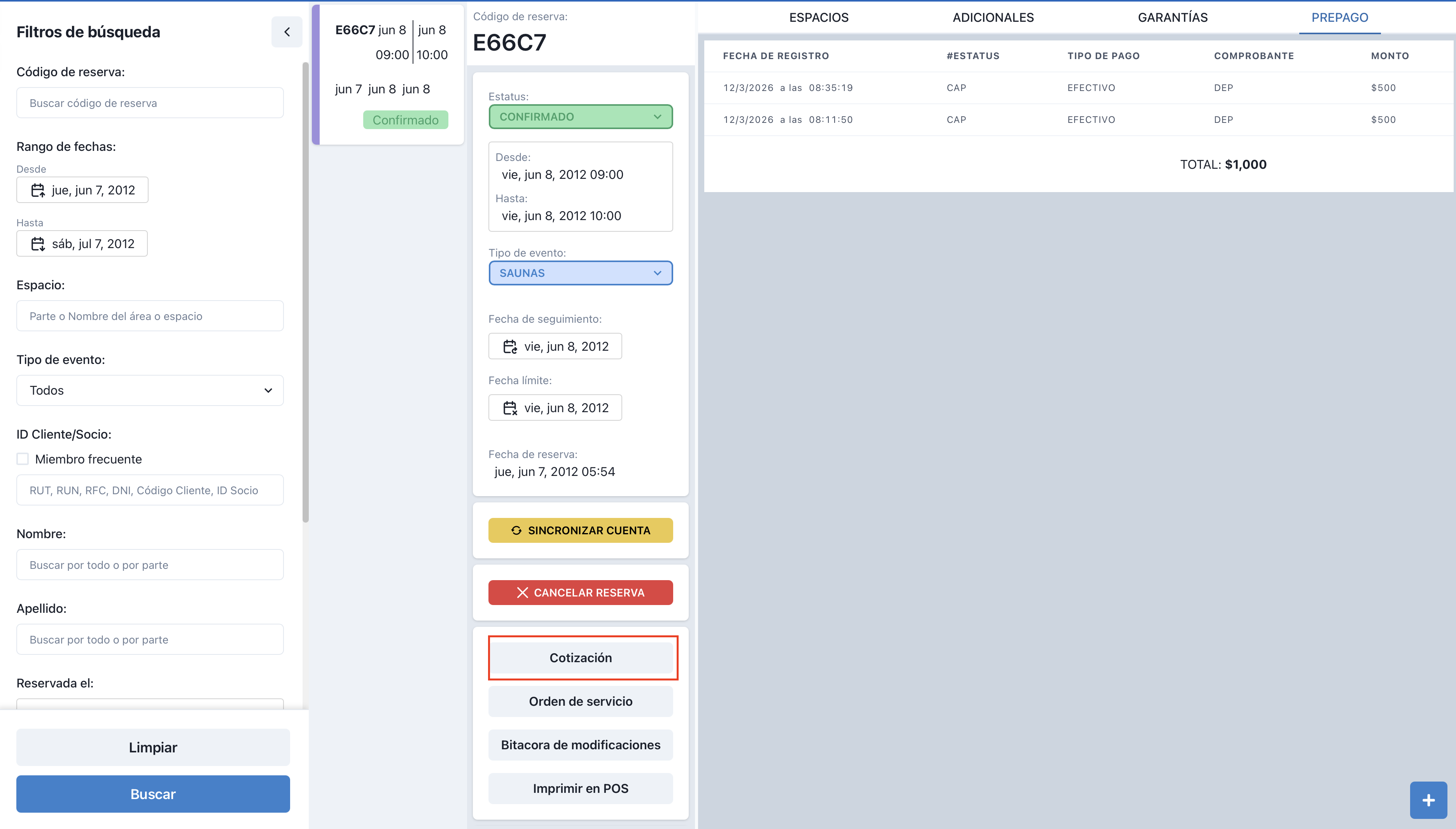Switch to the ESPACIOS tab
Image resolution: width=1456 pixels, height=829 pixels.
tap(818, 17)
